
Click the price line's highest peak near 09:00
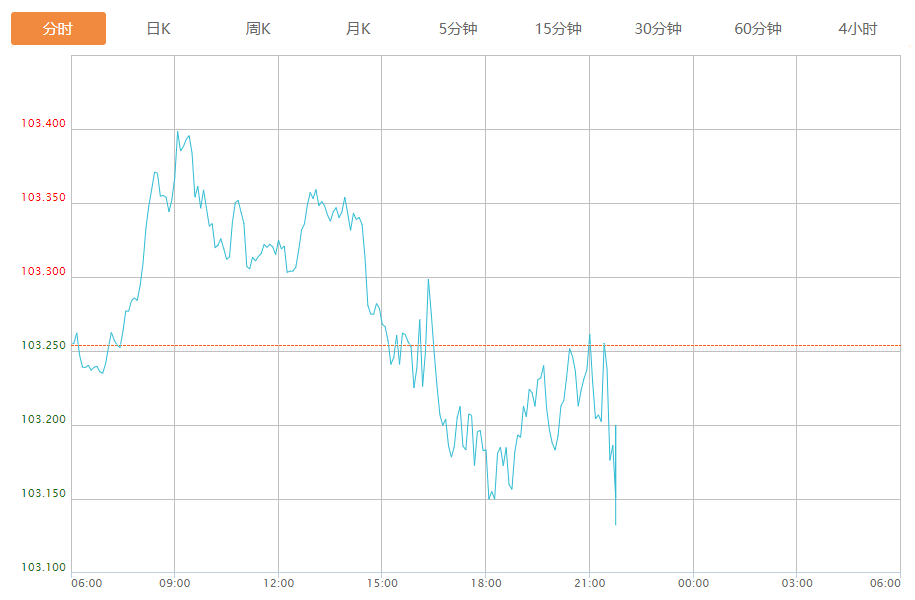(177, 132)
